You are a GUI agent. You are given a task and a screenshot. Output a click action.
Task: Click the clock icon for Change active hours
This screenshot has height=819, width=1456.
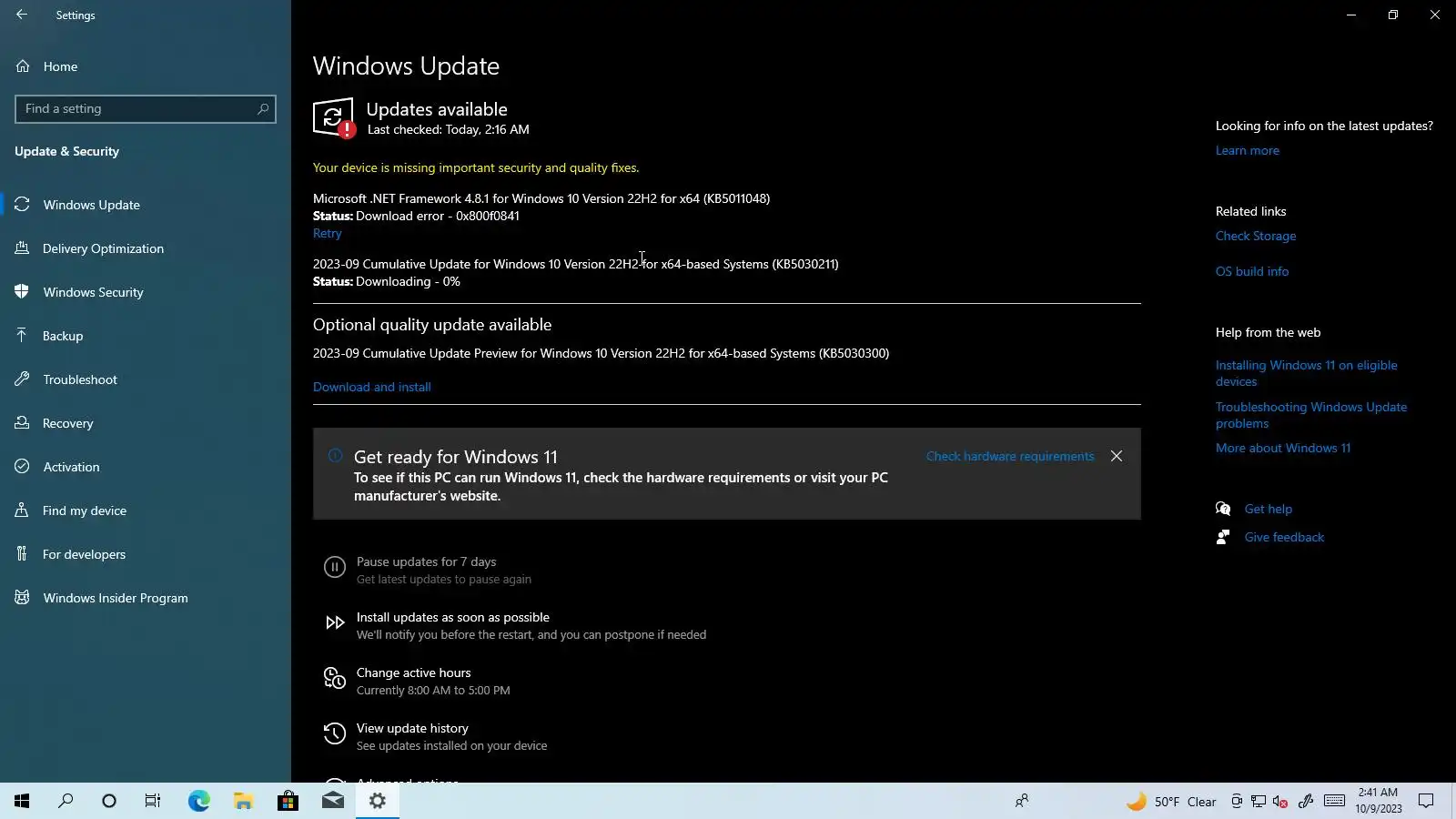point(335,679)
